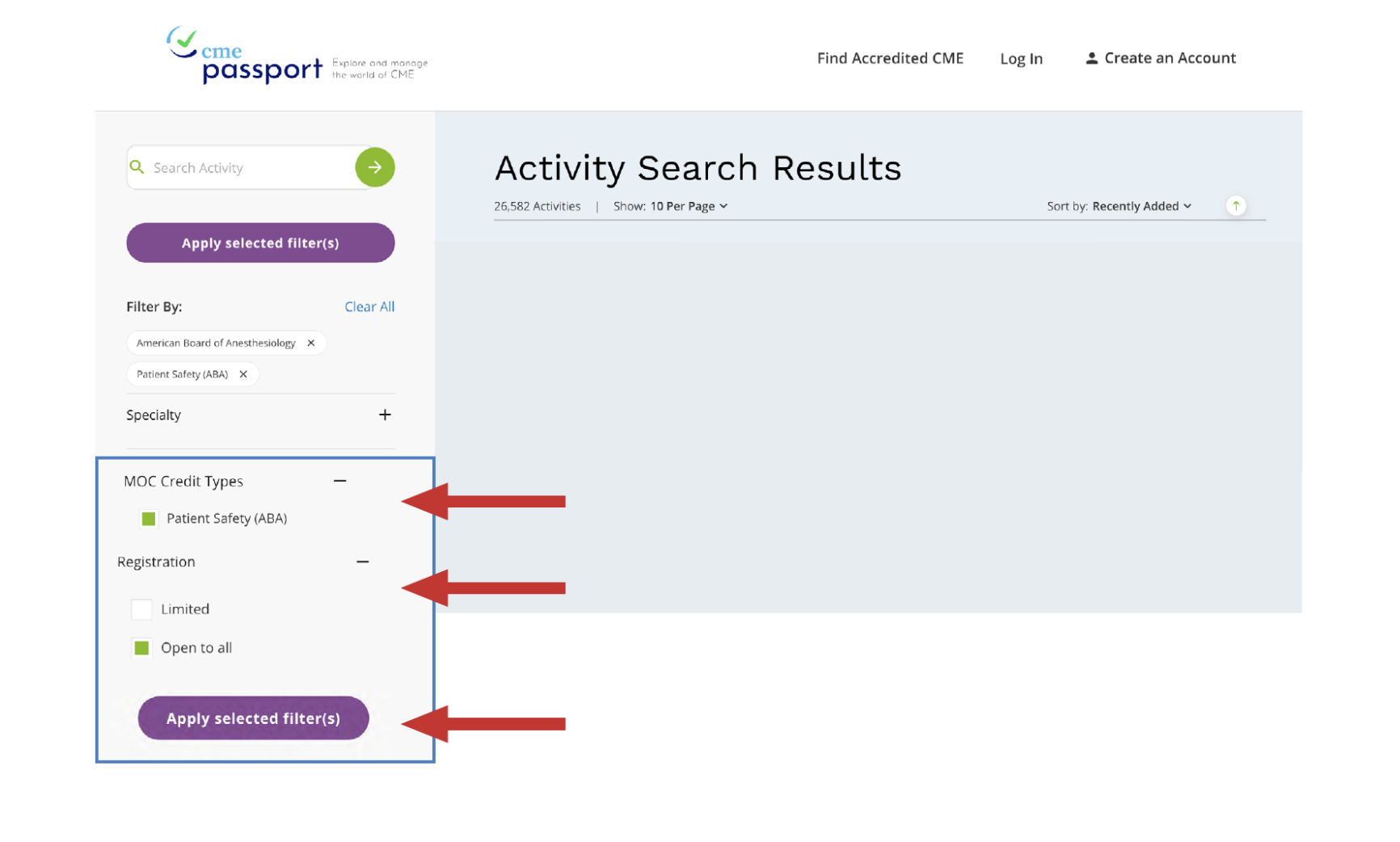Click the magnifier icon in search field
This screenshot has height=842, width=1400.
click(x=137, y=166)
